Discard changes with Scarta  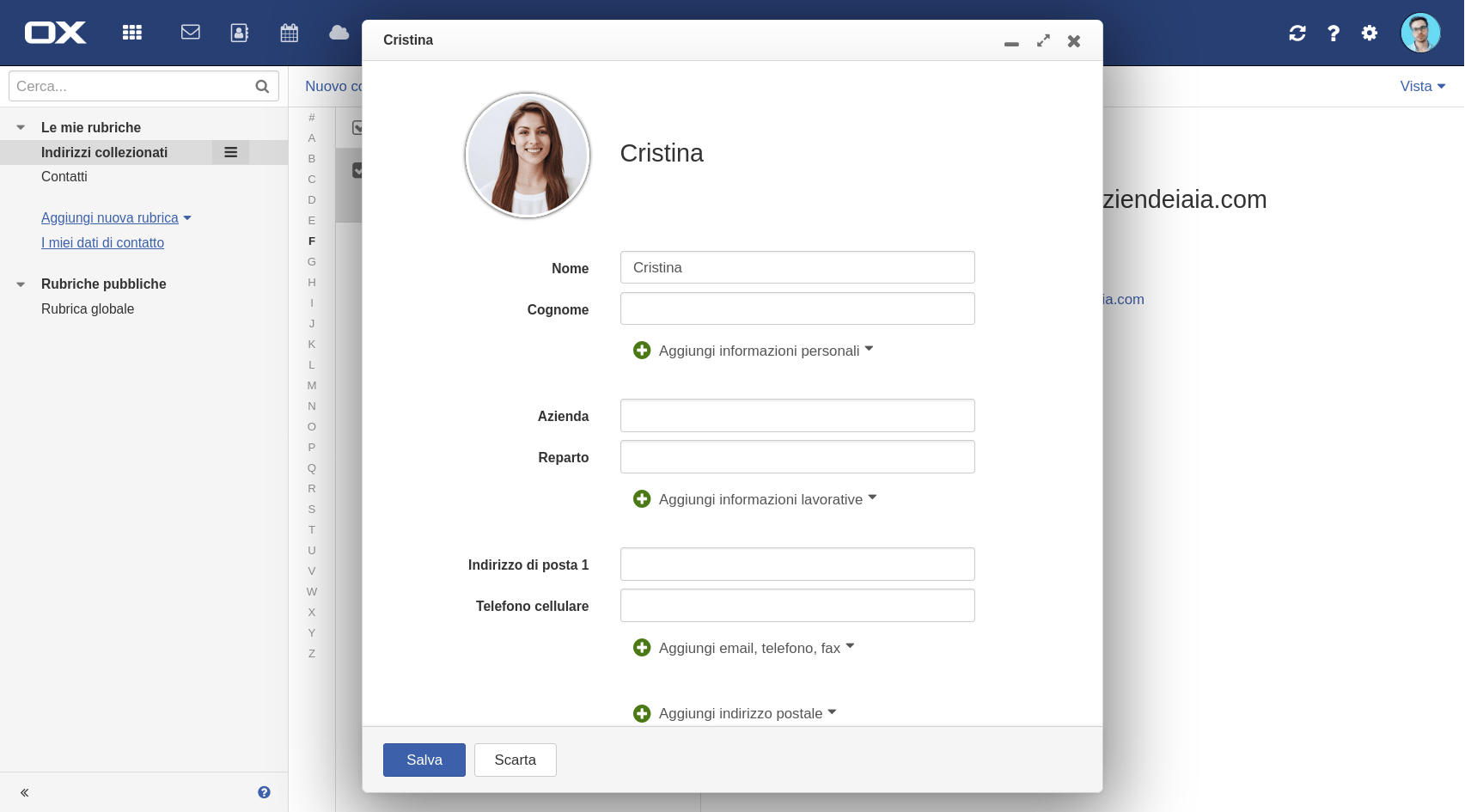click(516, 760)
